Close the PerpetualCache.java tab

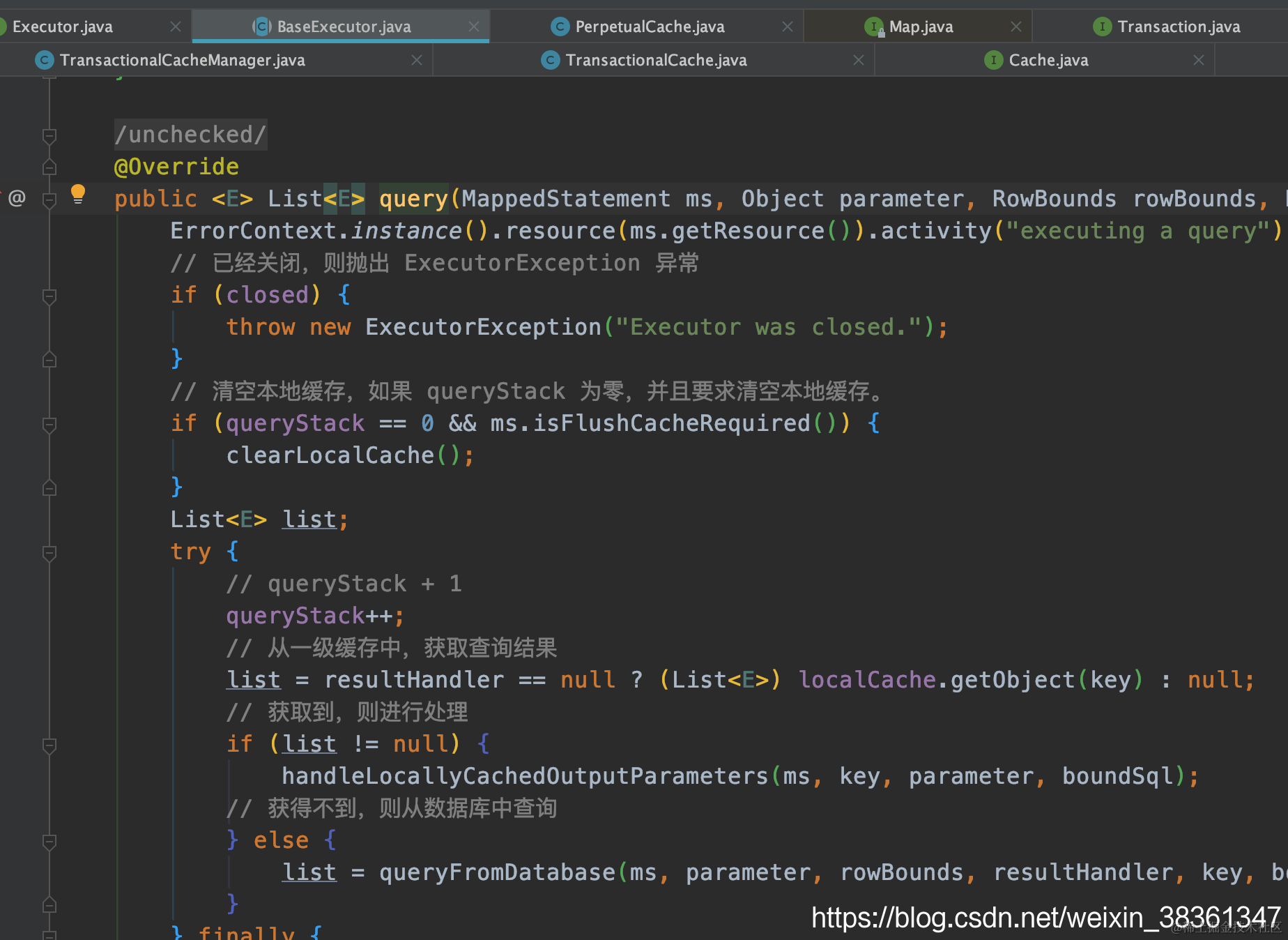pyautogui.click(x=788, y=26)
